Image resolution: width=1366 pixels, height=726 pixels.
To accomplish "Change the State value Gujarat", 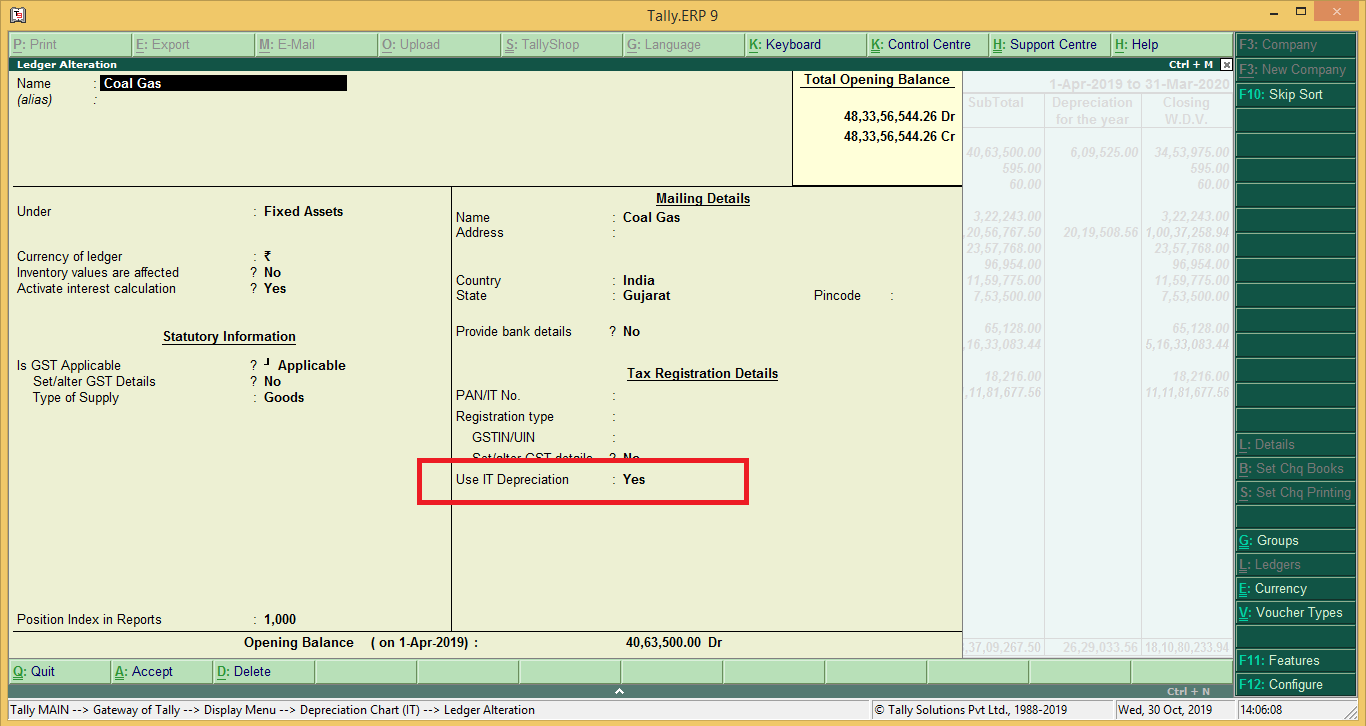I will (x=646, y=295).
